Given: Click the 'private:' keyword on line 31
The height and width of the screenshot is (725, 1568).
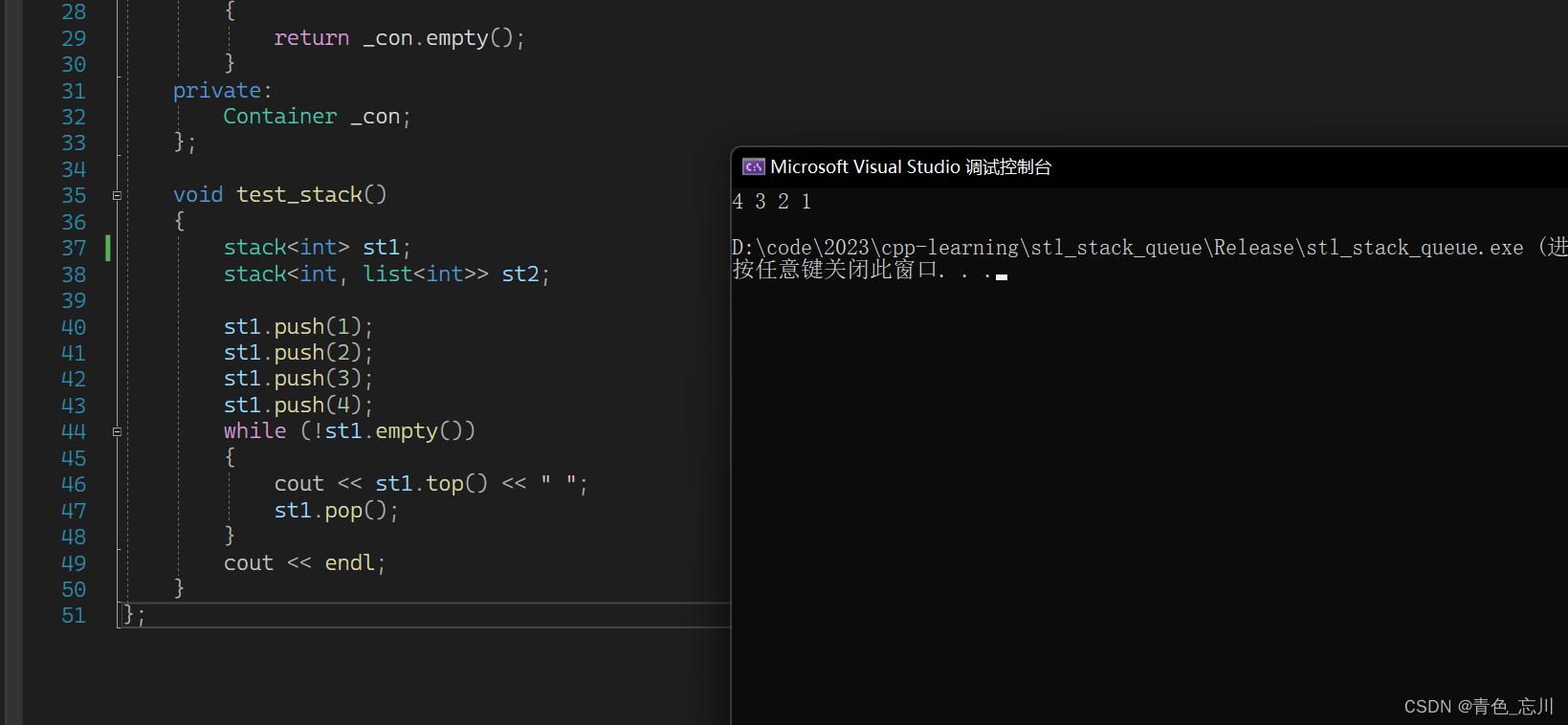Looking at the screenshot, I should (222, 91).
